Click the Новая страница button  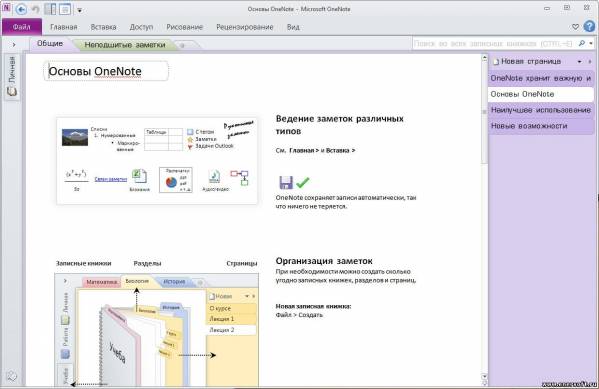pyautogui.click(x=527, y=61)
